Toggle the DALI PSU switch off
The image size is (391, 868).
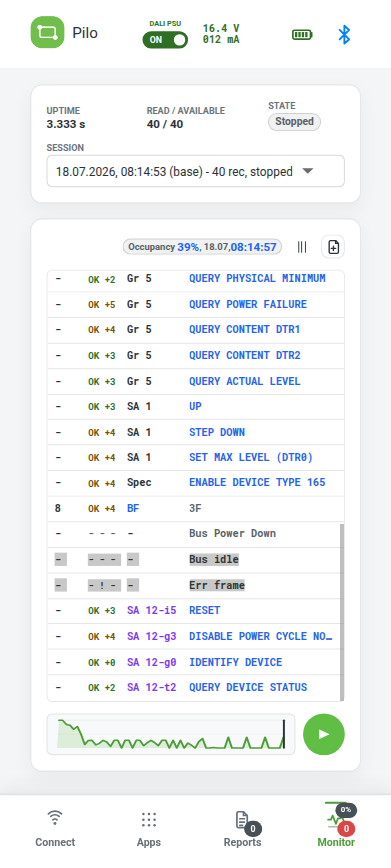[165, 40]
